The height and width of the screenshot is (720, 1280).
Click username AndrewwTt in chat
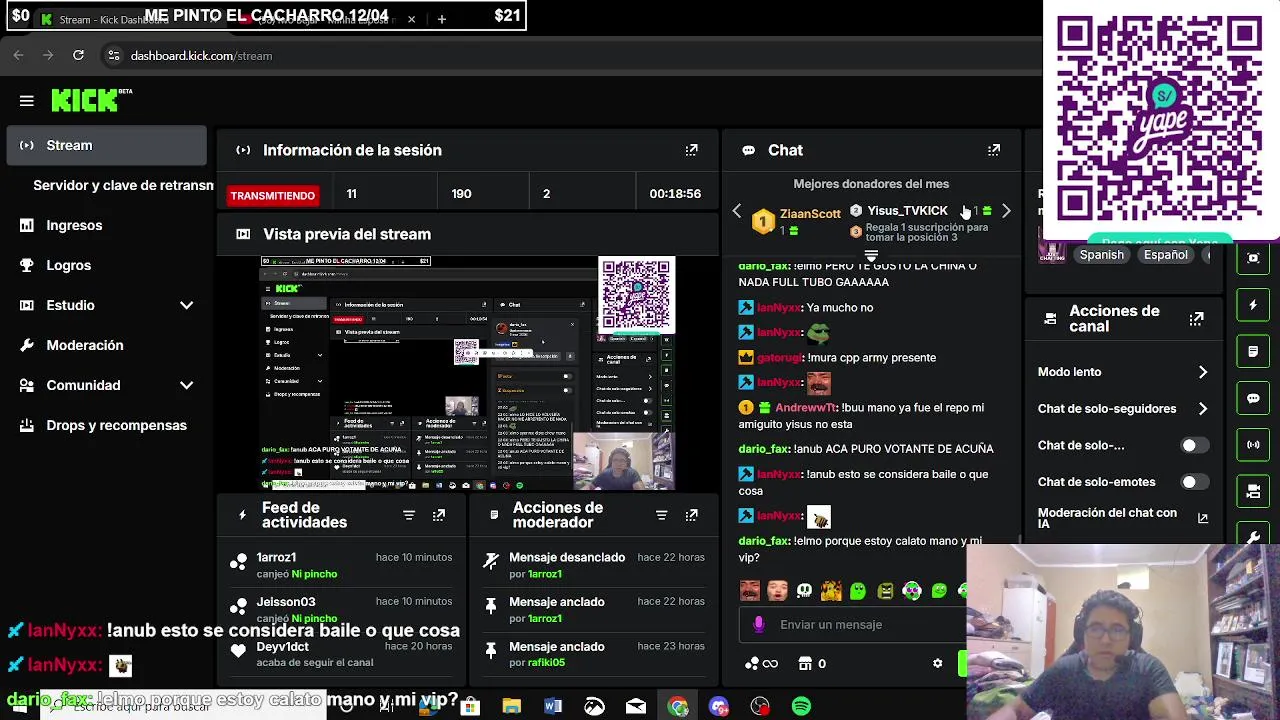[806, 408]
